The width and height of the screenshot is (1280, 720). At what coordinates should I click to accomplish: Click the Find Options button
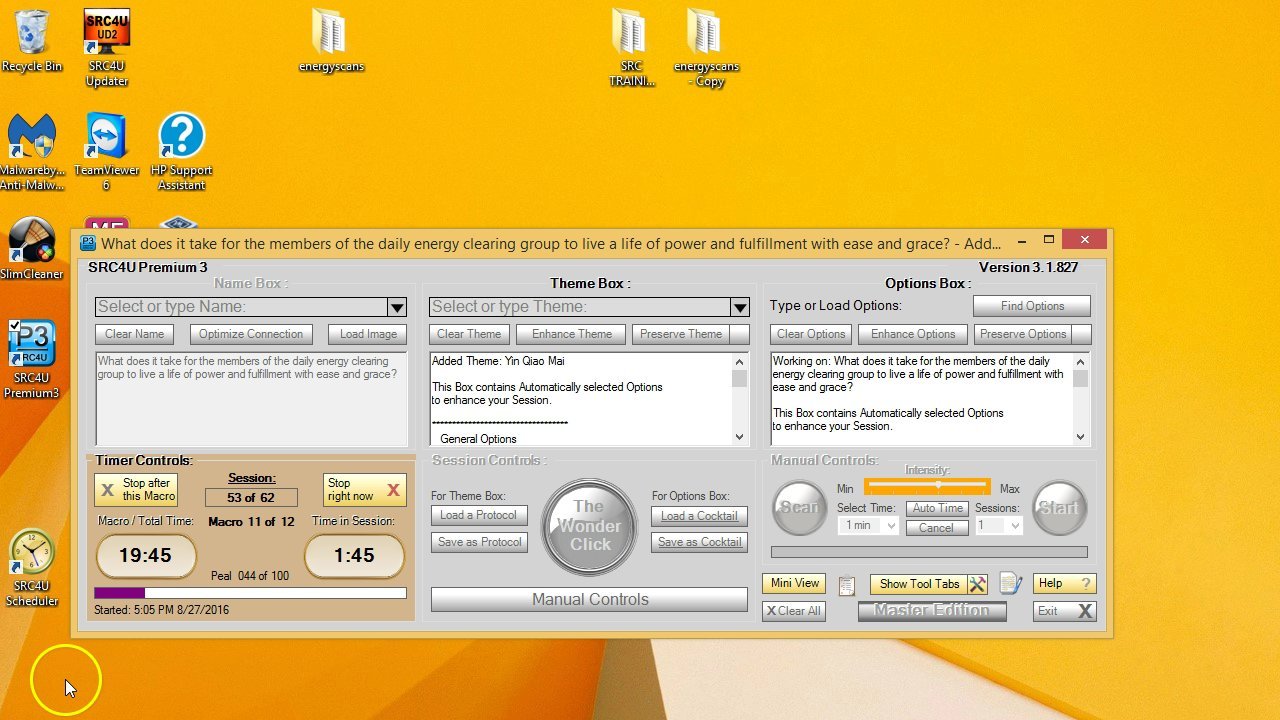click(1031, 306)
